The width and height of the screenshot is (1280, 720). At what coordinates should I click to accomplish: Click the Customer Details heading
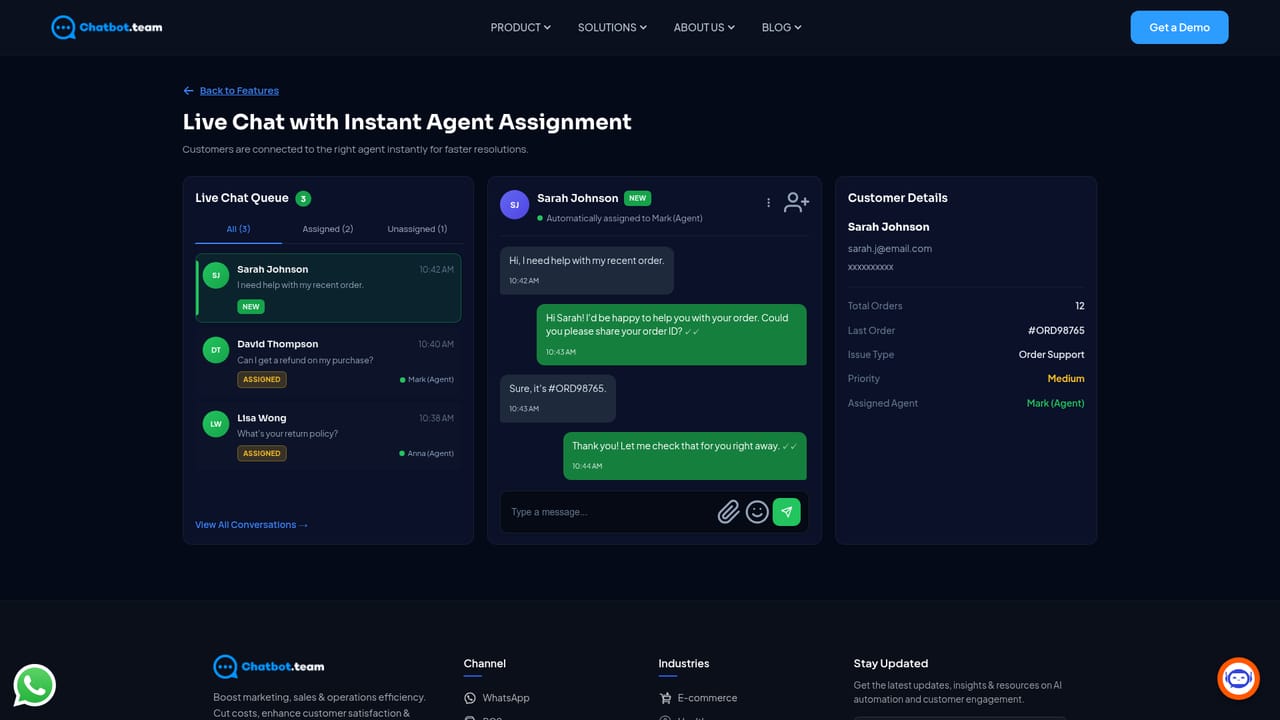point(898,198)
